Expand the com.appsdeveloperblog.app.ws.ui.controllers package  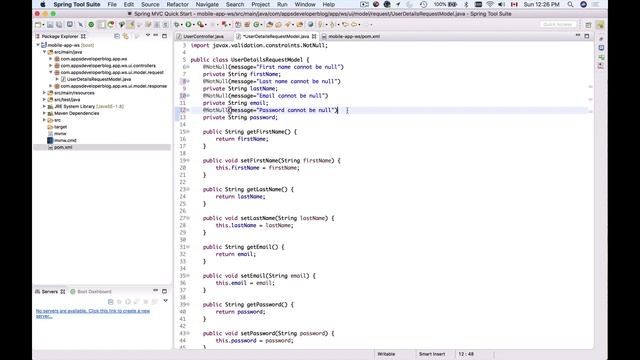point(51,65)
